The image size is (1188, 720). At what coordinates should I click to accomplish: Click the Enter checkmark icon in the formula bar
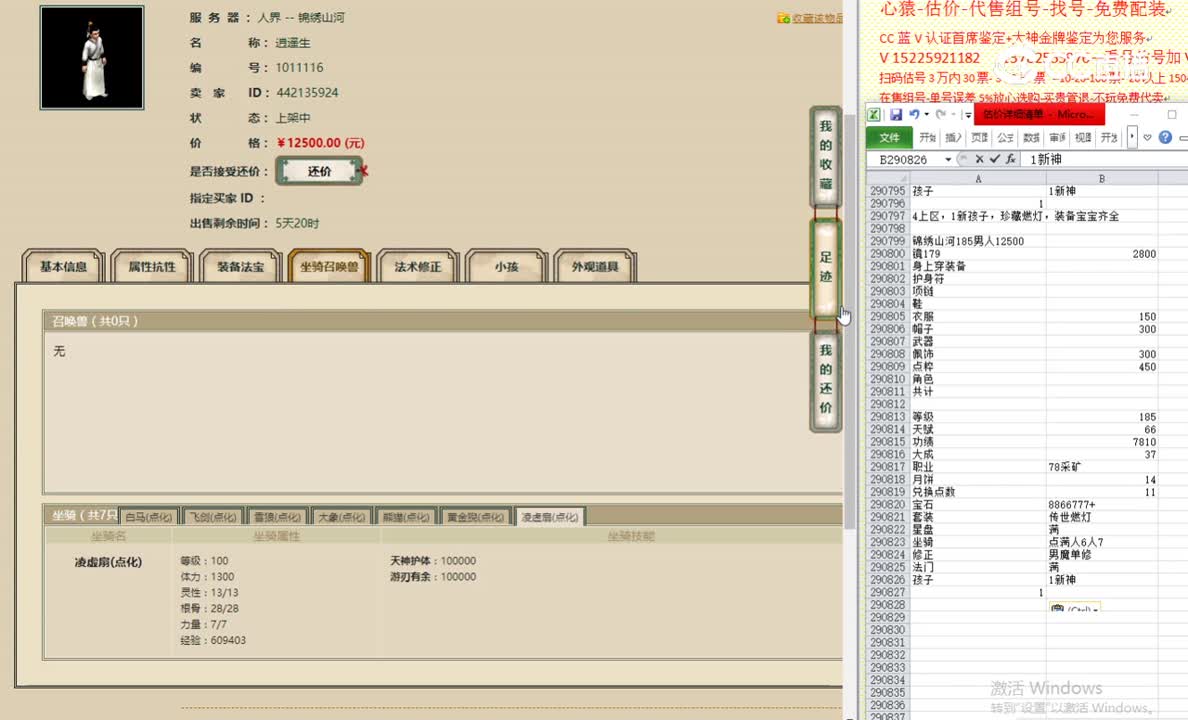point(996,158)
